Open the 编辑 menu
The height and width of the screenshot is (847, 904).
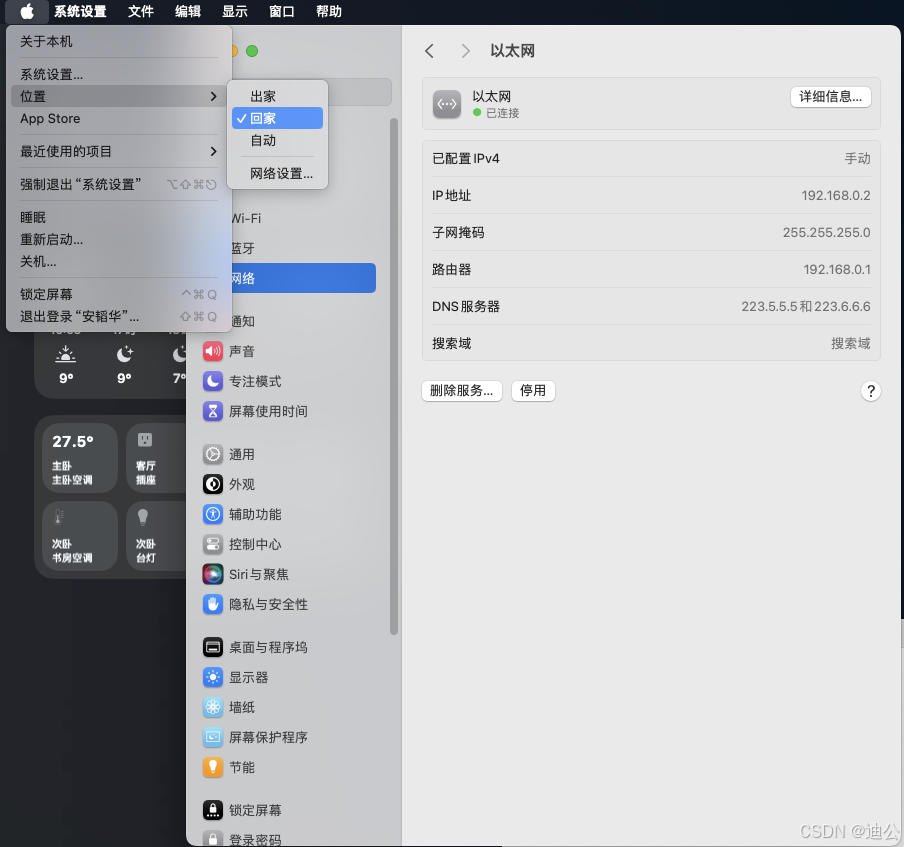pyautogui.click(x=188, y=12)
